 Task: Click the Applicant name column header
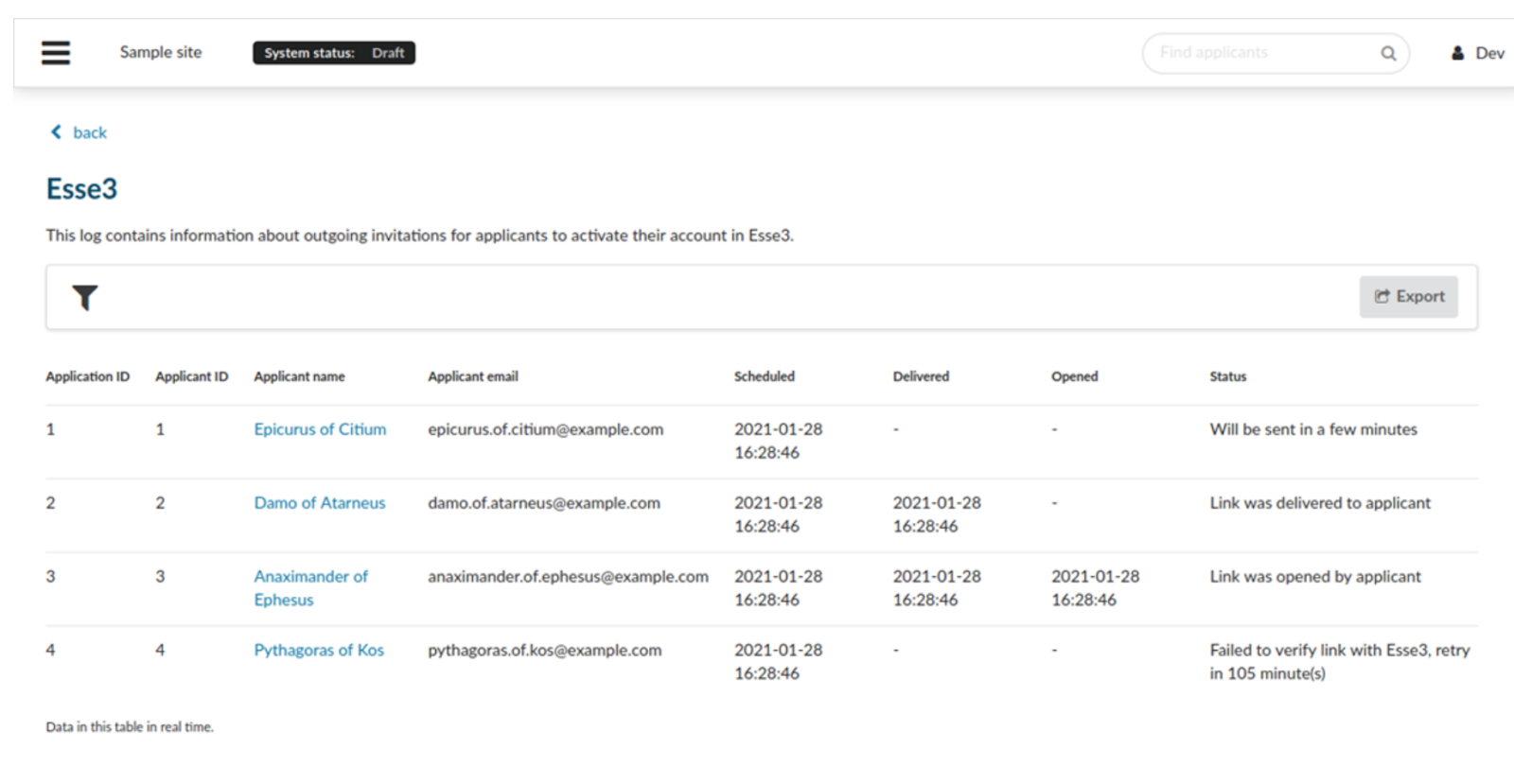[x=299, y=376]
